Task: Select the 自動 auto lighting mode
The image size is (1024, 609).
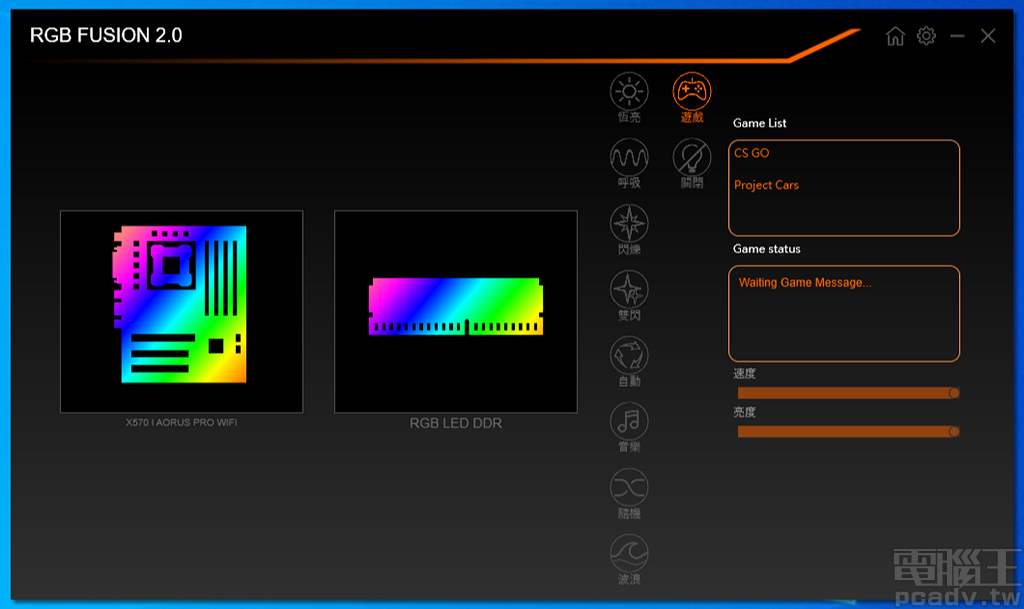Action: tap(629, 356)
